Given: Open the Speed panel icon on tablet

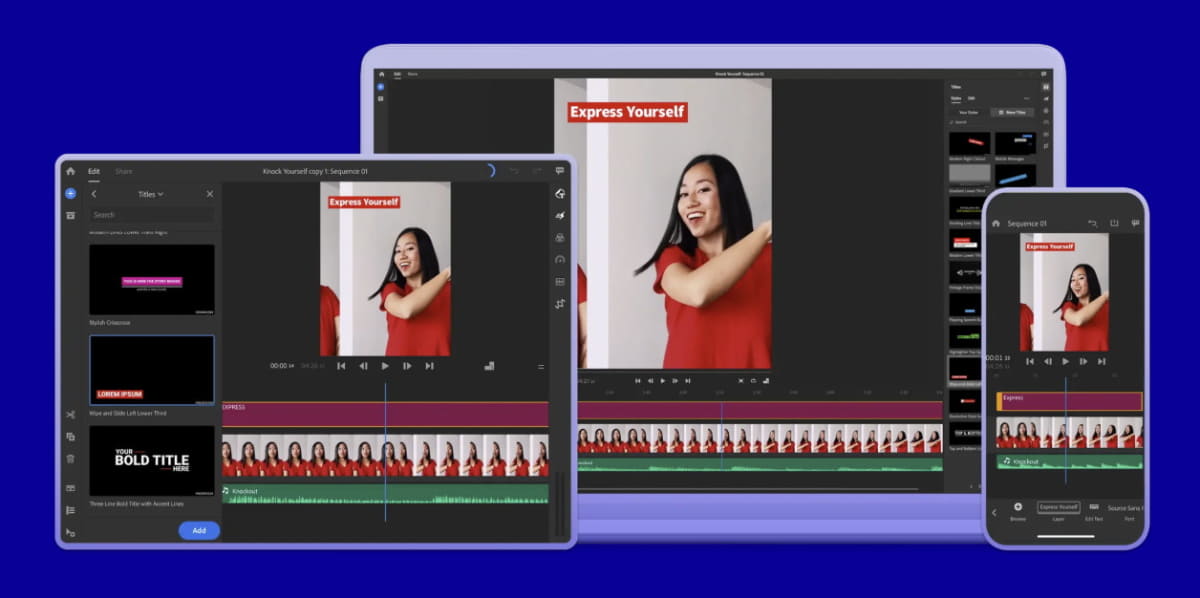Looking at the screenshot, I should point(560,259).
